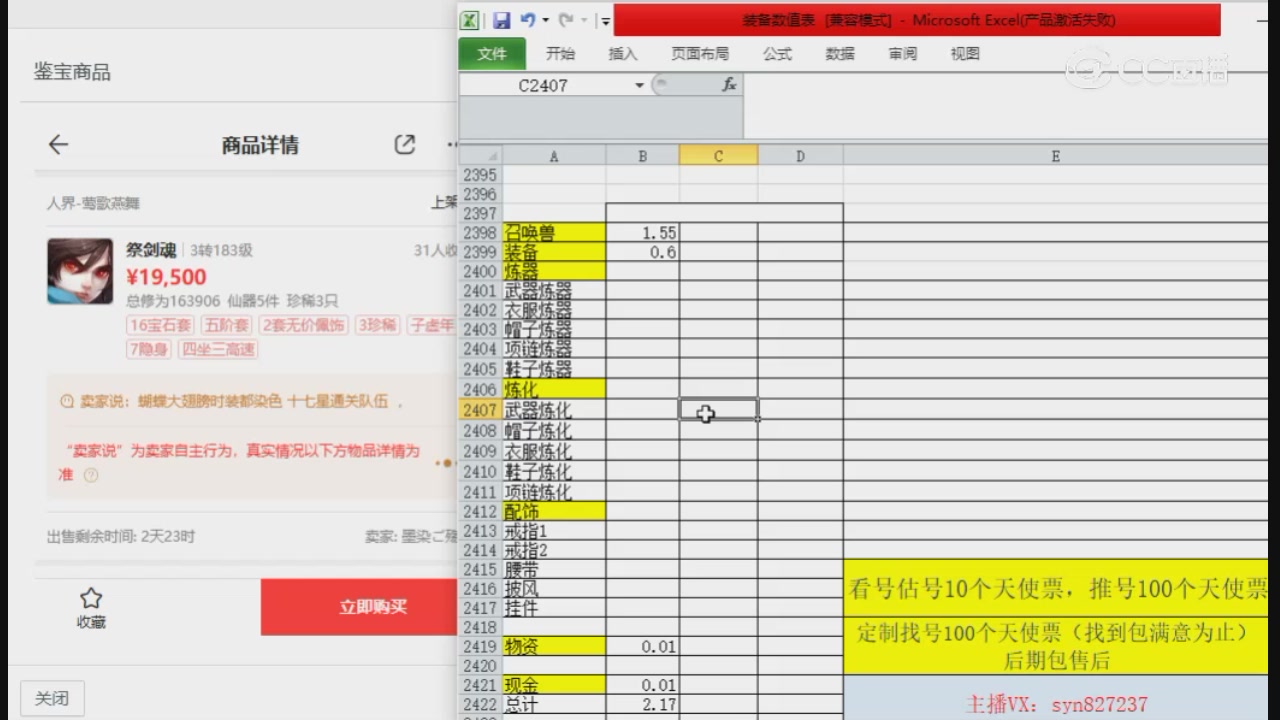Click the Redo arrow in quick access toolbar

click(565, 20)
